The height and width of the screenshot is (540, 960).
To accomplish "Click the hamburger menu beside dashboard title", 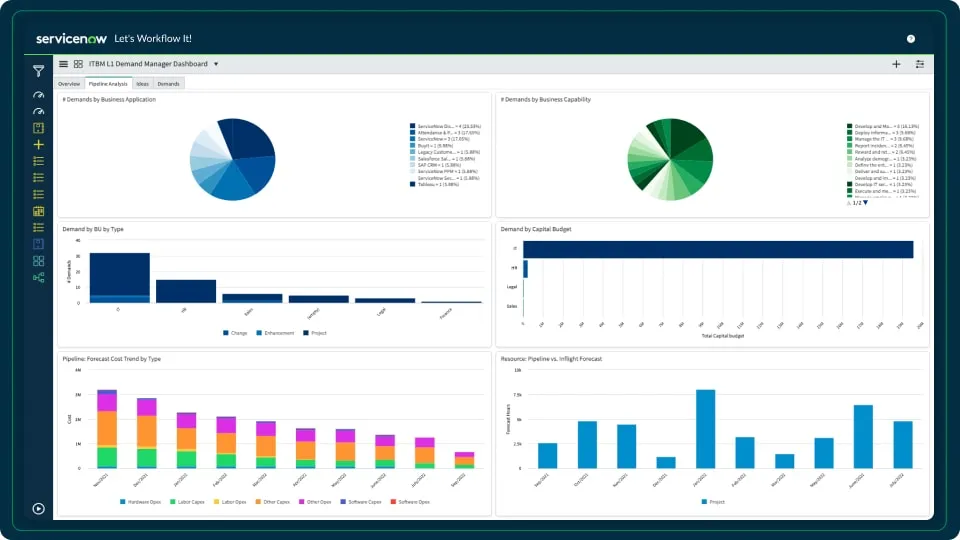I will tap(64, 64).
